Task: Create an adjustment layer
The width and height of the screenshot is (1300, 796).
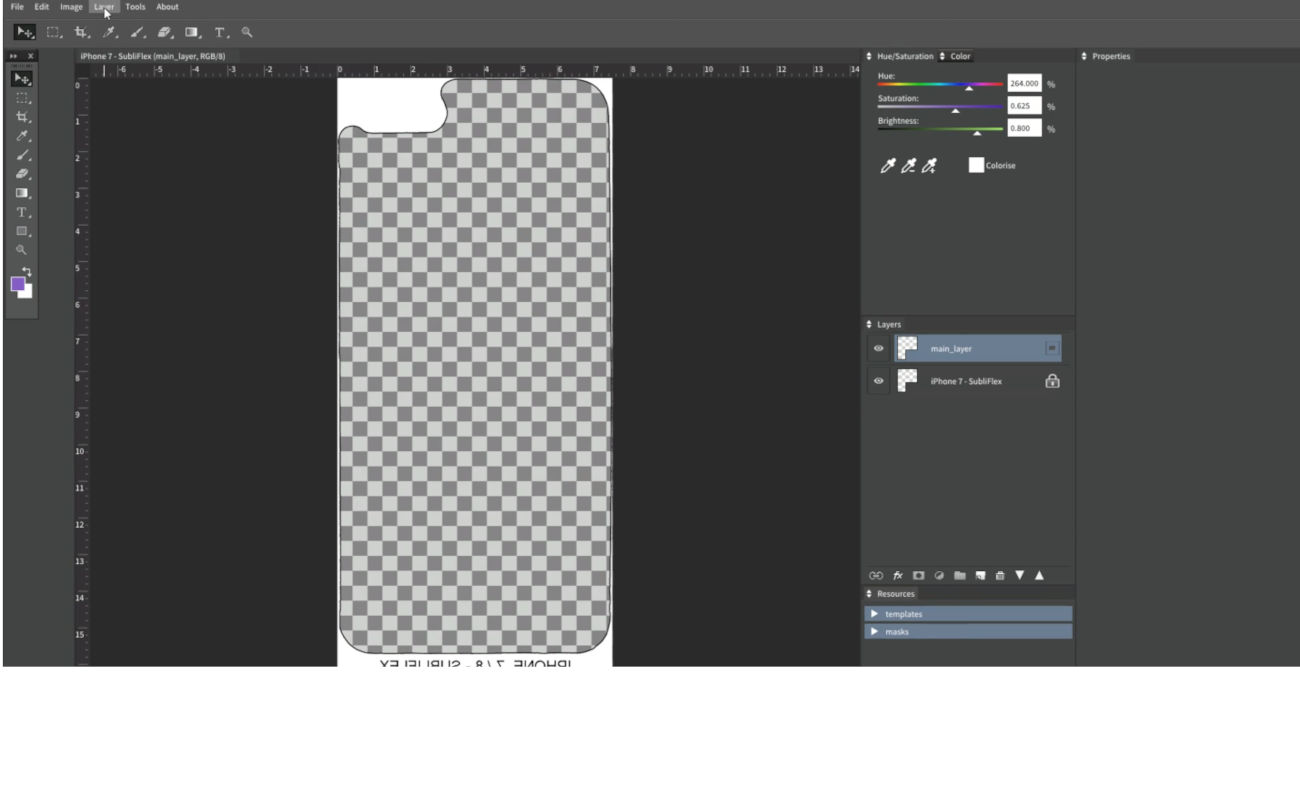Action: click(939, 575)
